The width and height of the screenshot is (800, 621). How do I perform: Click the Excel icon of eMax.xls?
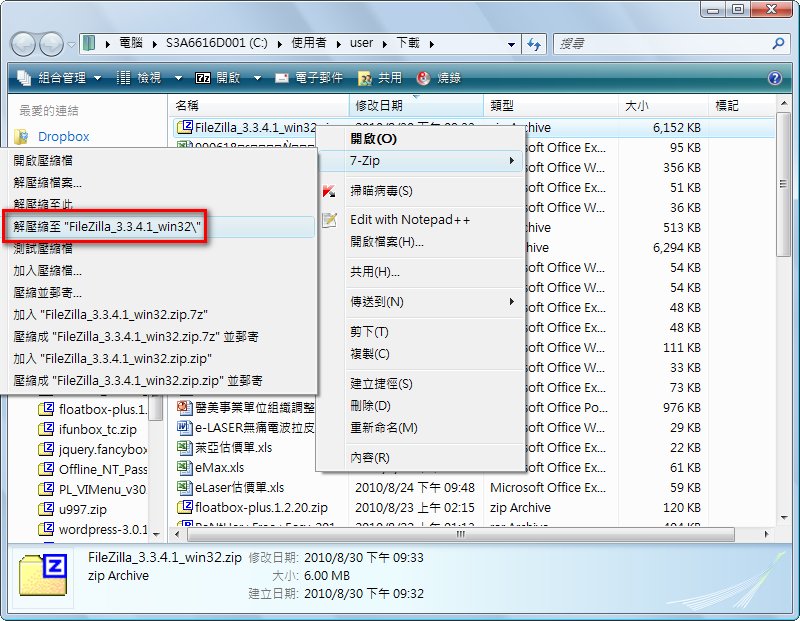(184, 467)
